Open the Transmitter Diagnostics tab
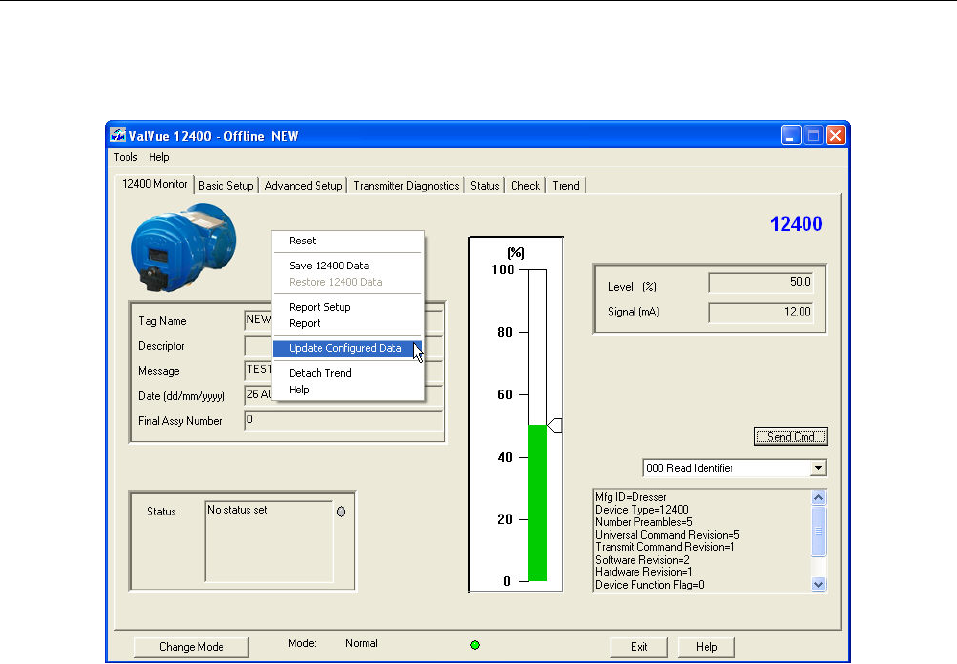 coord(406,186)
